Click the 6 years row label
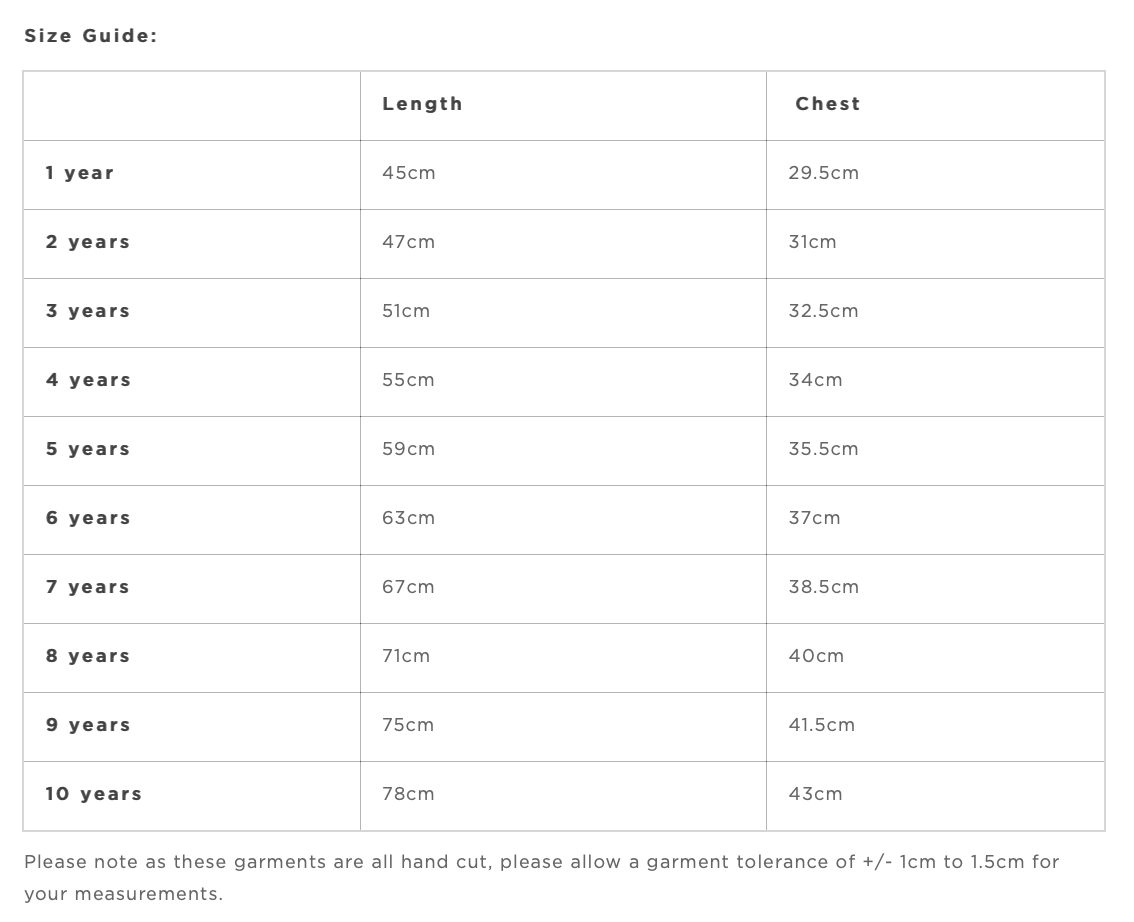Viewport: 1134px width, 922px height. pos(88,518)
